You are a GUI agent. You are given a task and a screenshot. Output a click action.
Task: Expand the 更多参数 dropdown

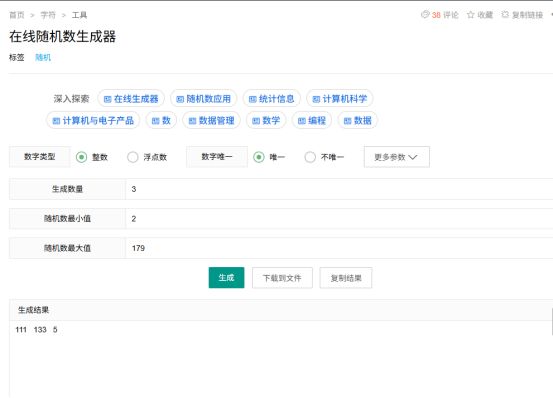pyautogui.click(x=397, y=157)
